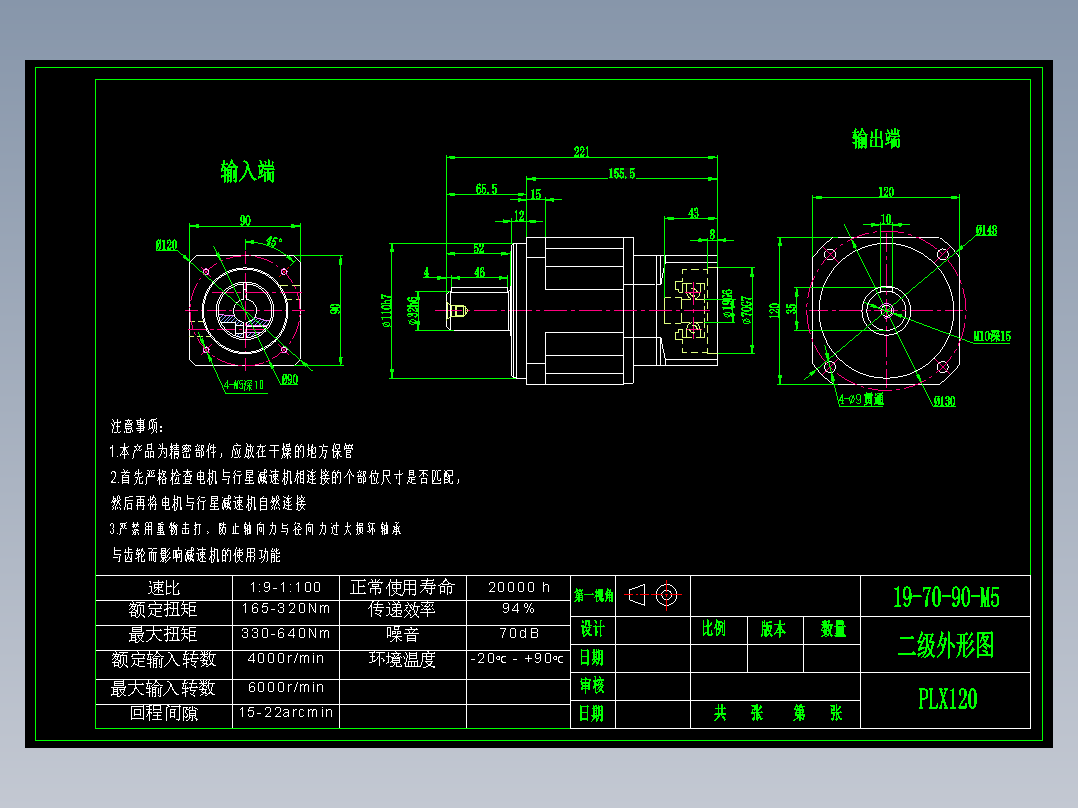Select the target circle symbol beside 第一视角
Viewport: 1078px width, 808px height.
tap(668, 596)
